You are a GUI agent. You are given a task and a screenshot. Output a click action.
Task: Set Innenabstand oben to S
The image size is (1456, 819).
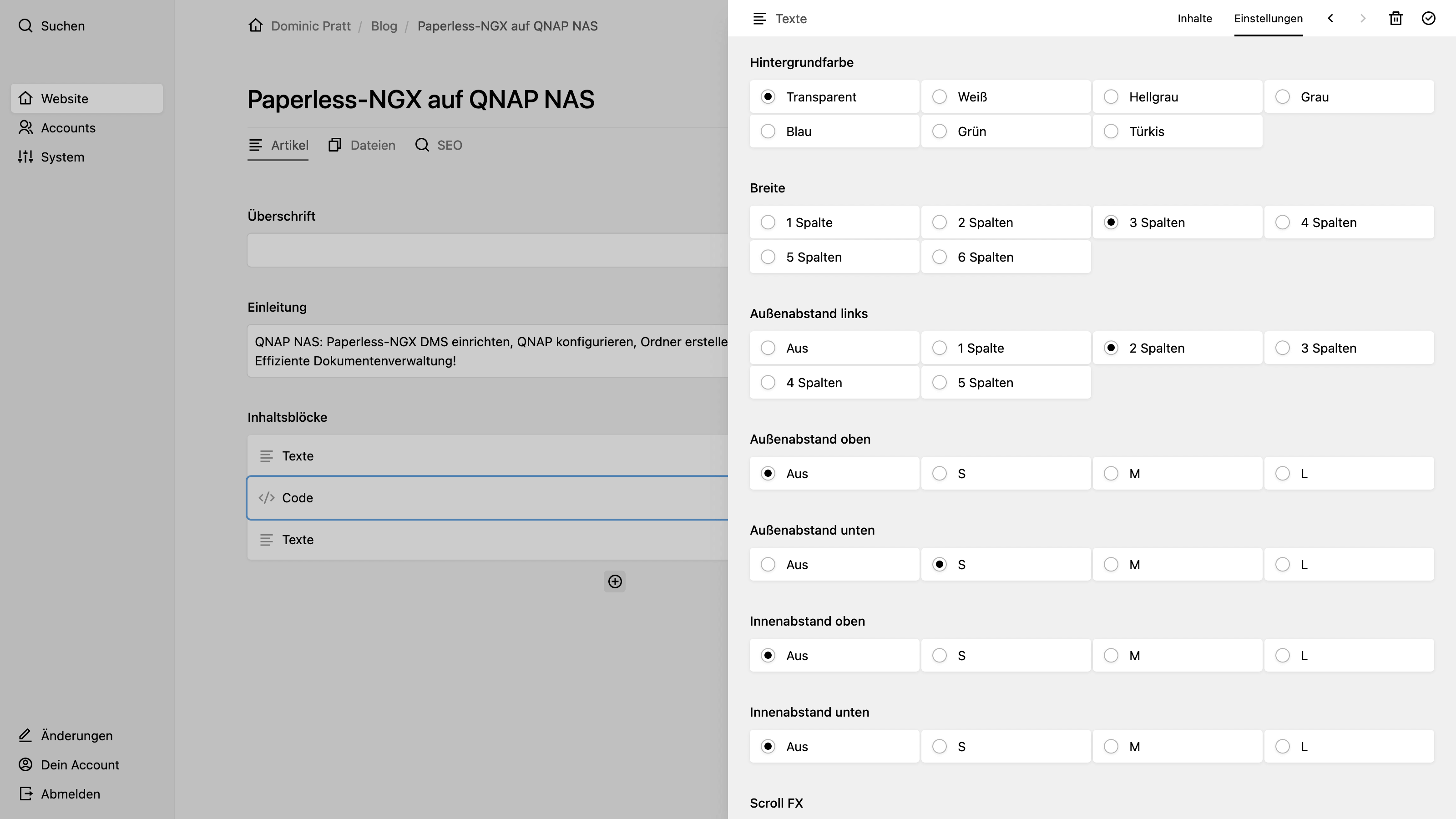point(1006,656)
